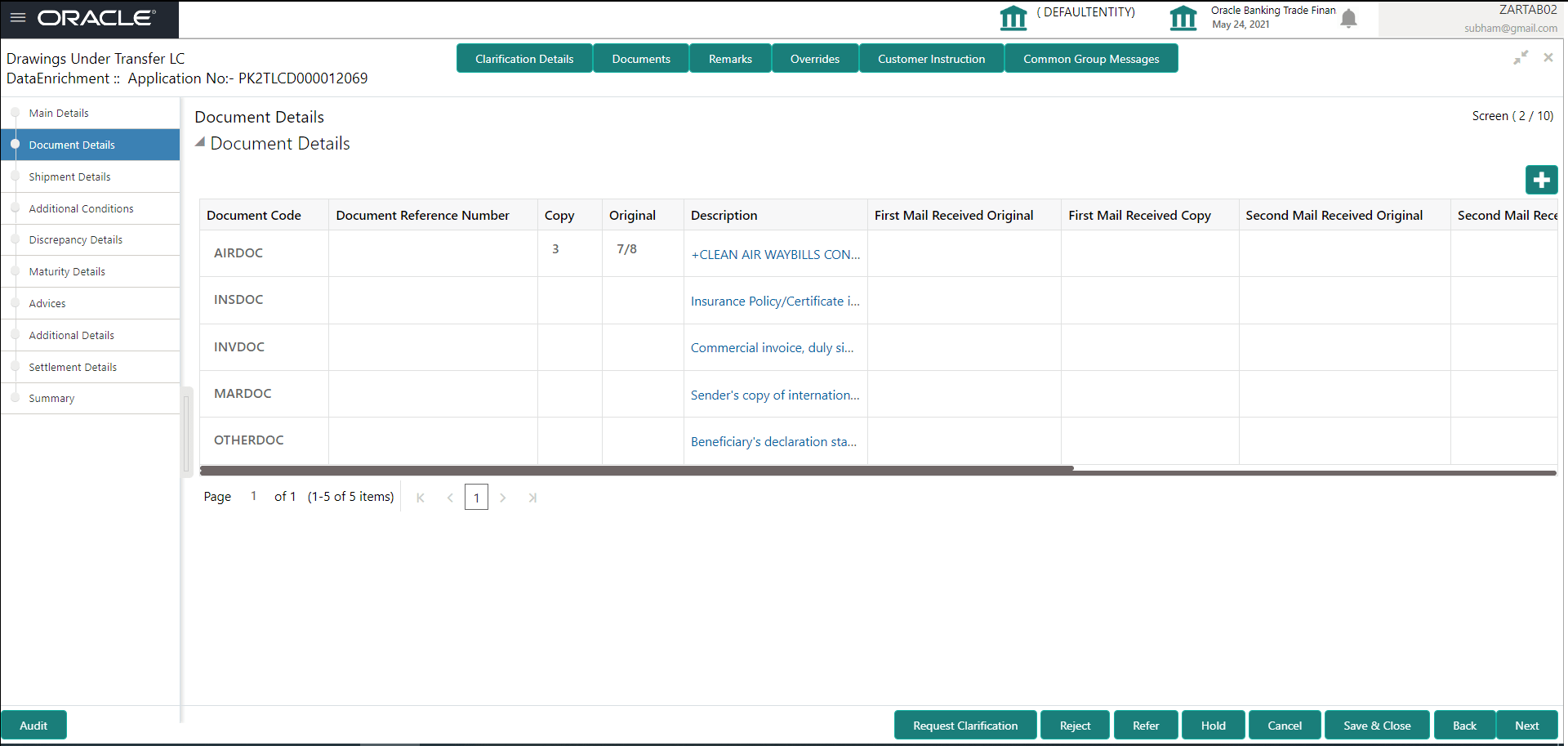
Task: Click the Oracle Banking Trade Finance branch icon
Action: [1183, 17]
